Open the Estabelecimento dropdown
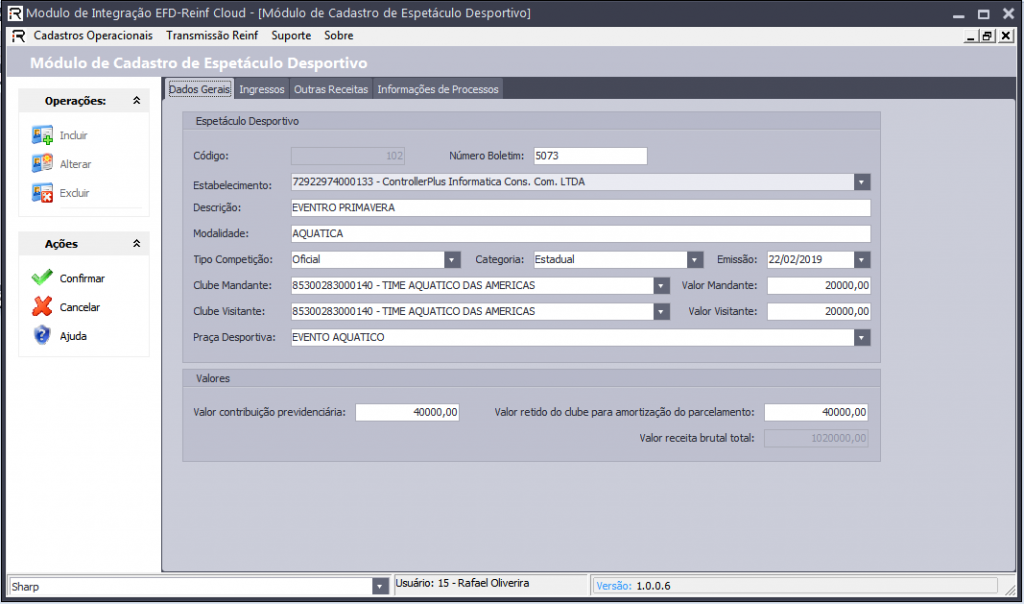 862,182
